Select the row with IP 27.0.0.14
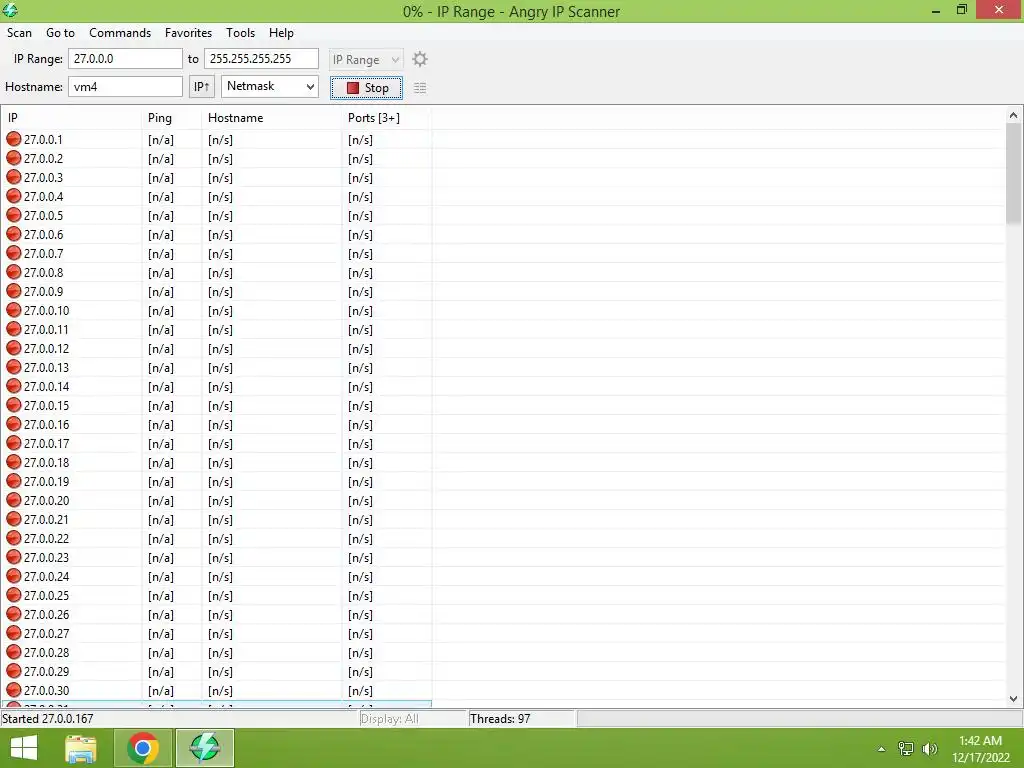This screenshot has width=1024, height=768. click(x=216, y=385)
